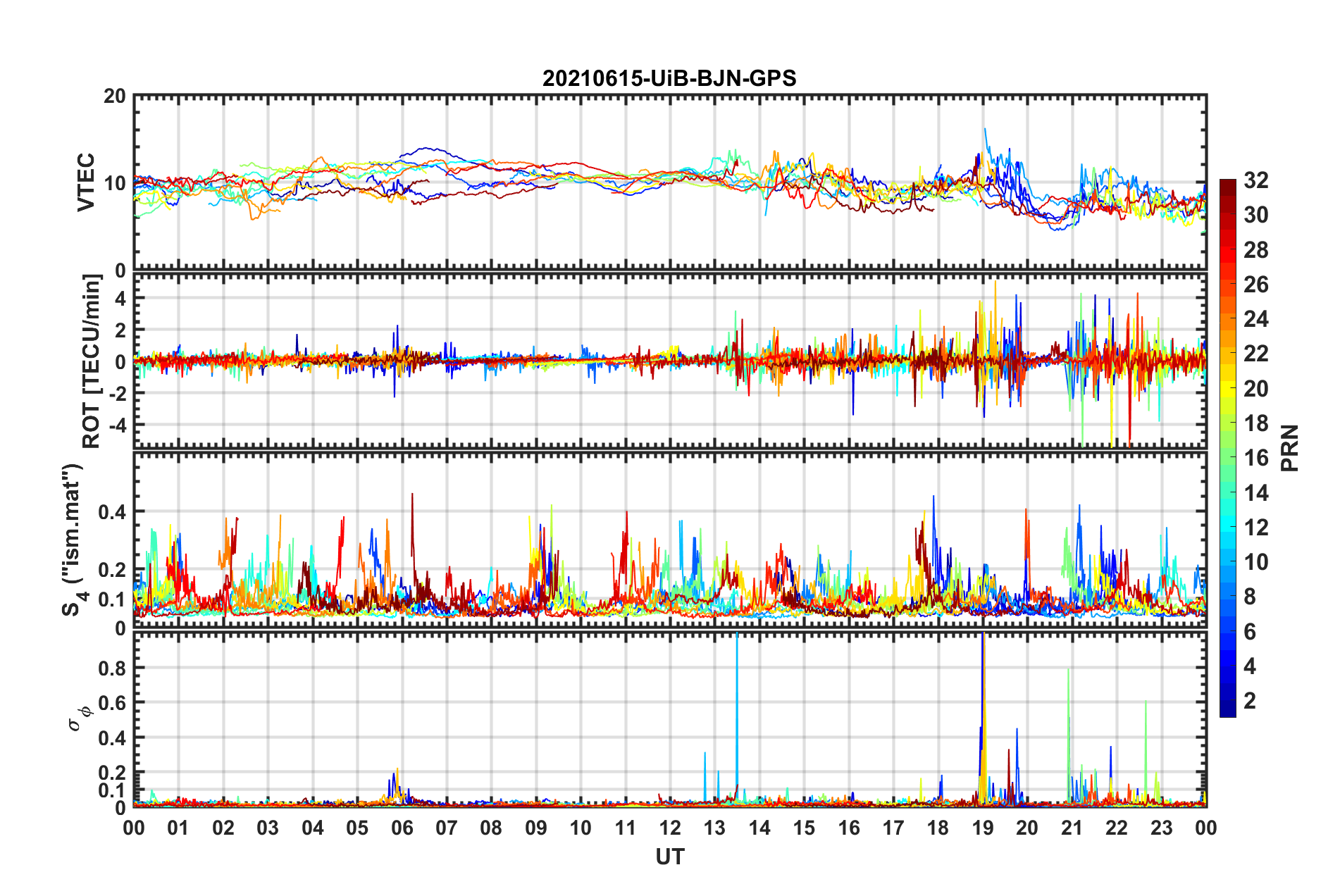Click the colorbar tick label 2
1340x896 pixels.
(x=1250, y=701)
